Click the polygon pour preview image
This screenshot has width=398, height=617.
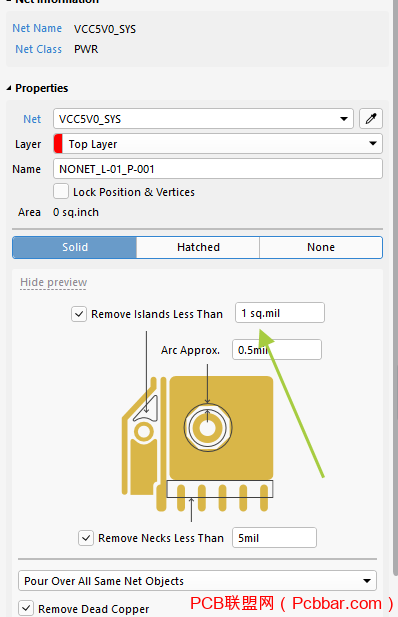pos(197,443)
